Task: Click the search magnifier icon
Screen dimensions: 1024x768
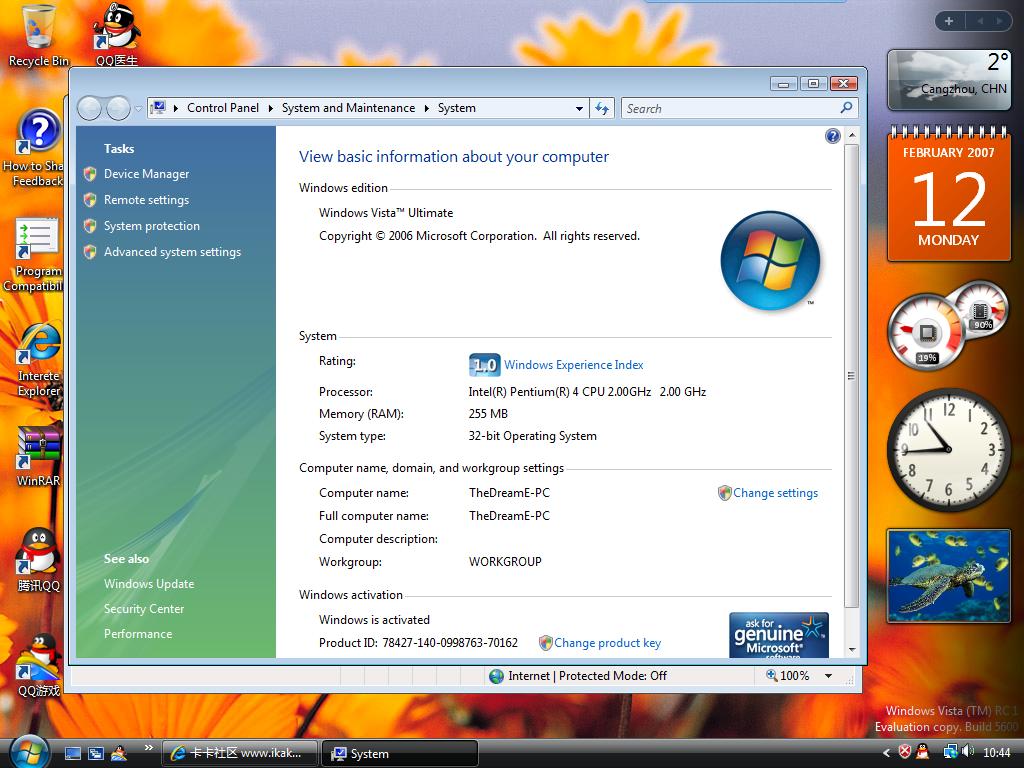Action: [846, 108]
